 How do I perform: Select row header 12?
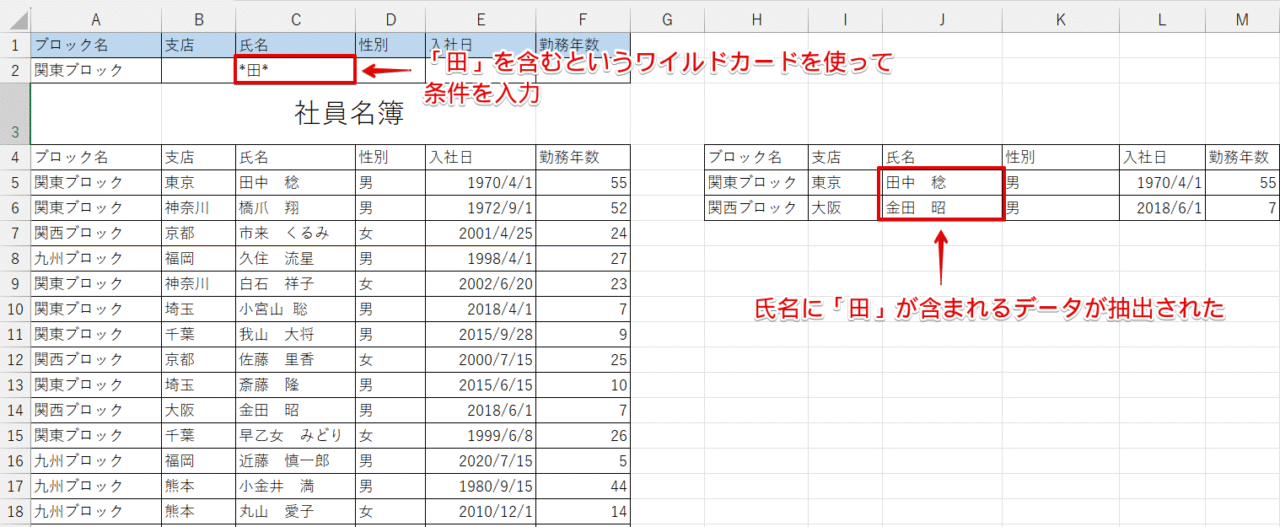click(15, 359)
